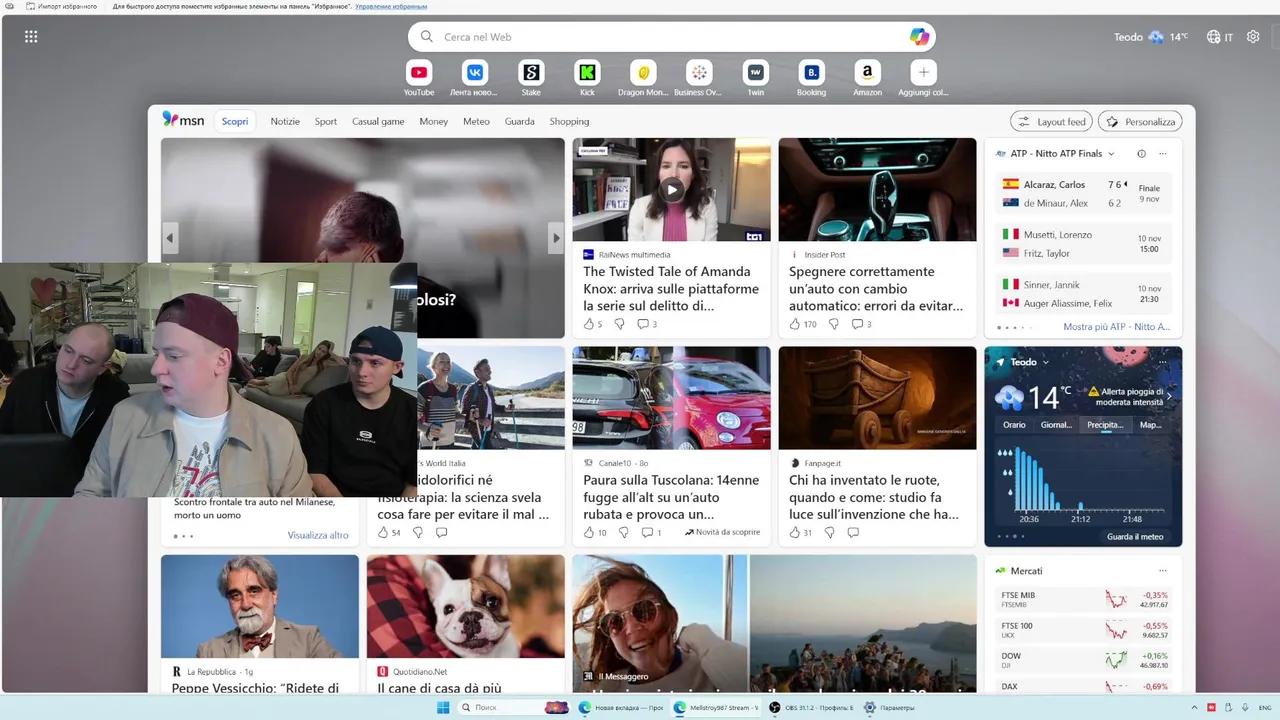Switch to the Notizie tab
This screenshot has width=1280, height=720.
pos(285,121)
